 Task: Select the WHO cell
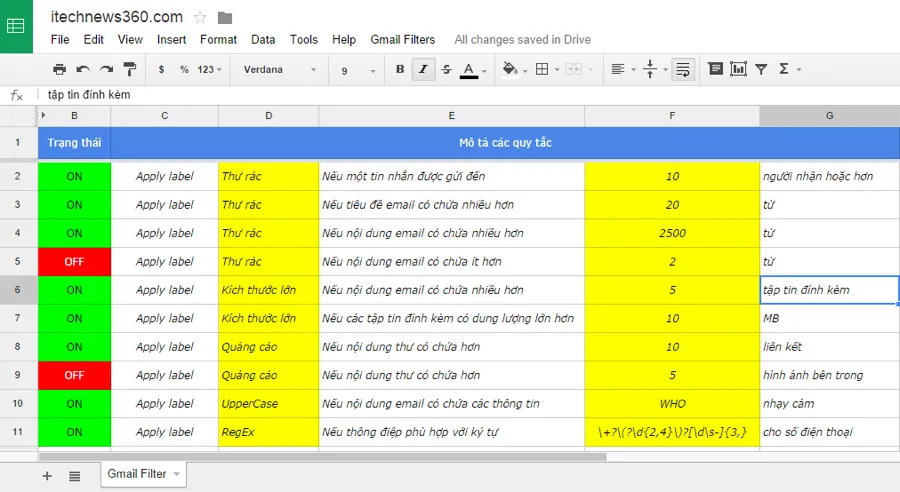coord(672,404)
